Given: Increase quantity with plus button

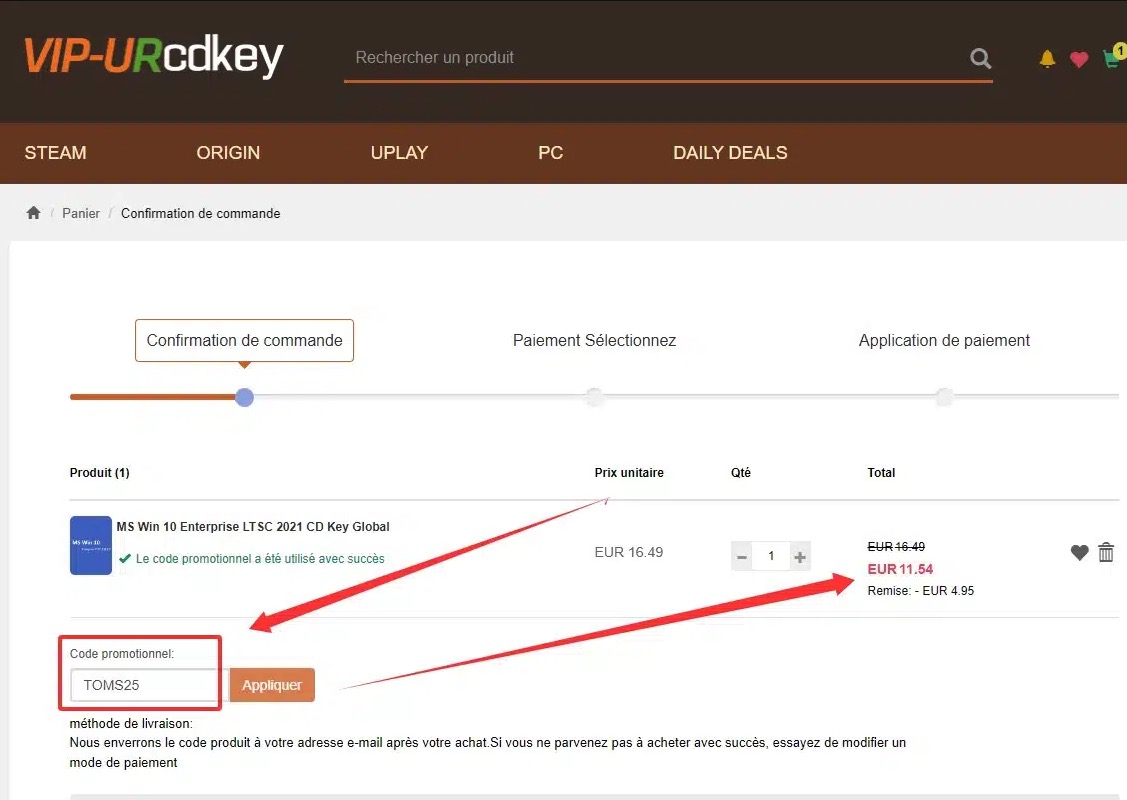Looking at the screenshot, I should coord(799,556).
